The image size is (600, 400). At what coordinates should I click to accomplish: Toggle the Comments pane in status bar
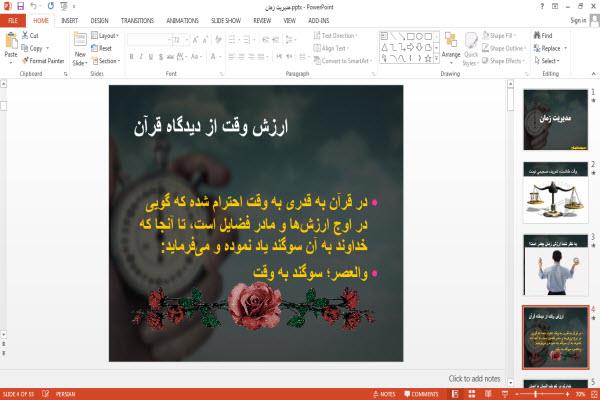[x=421, y=394]
